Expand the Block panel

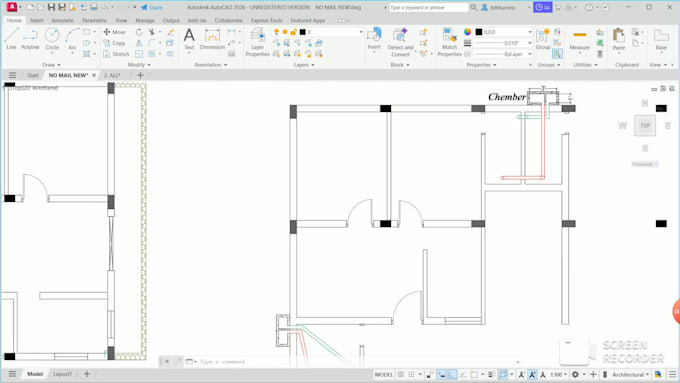pyautogui.click(x=400, y=65)
